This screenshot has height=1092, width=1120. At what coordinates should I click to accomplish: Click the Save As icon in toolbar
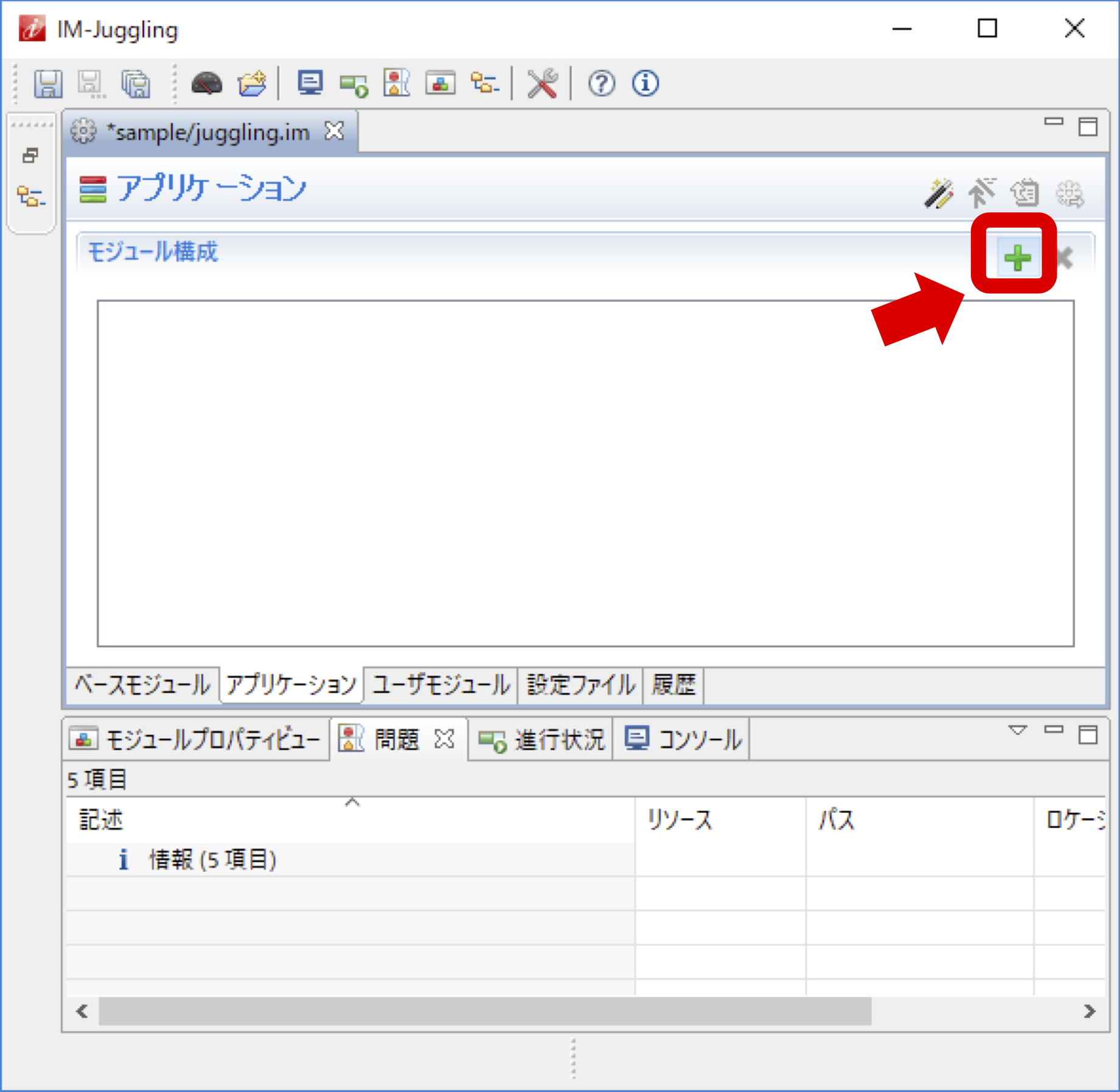tap(92, 84)
